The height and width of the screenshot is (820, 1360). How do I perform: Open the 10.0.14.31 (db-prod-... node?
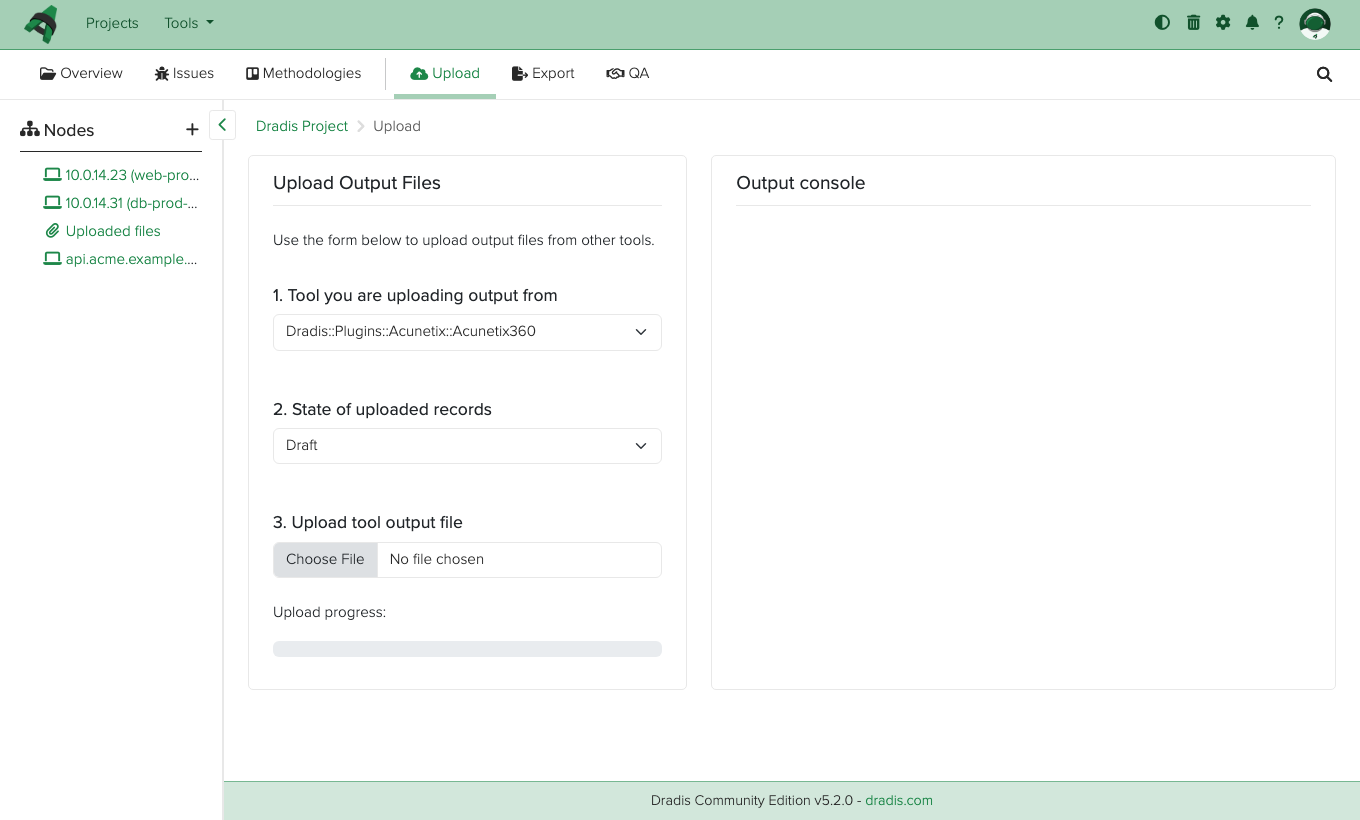[132, 203]
